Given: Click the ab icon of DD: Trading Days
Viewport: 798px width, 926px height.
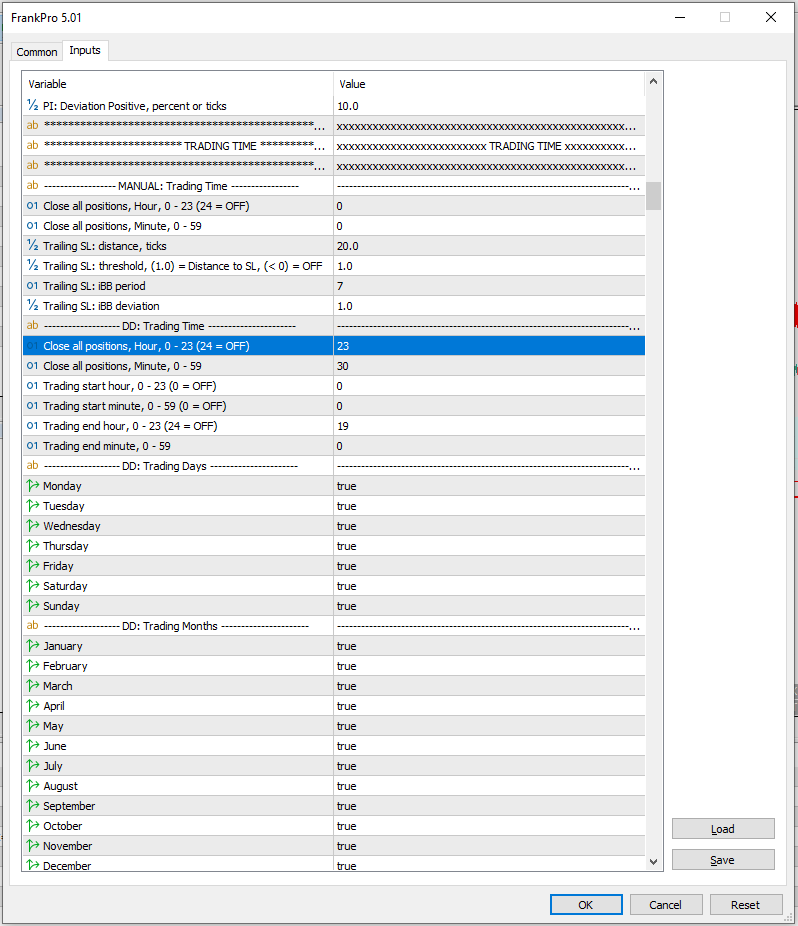Looking at the screenshot, I should pos(32,465).
